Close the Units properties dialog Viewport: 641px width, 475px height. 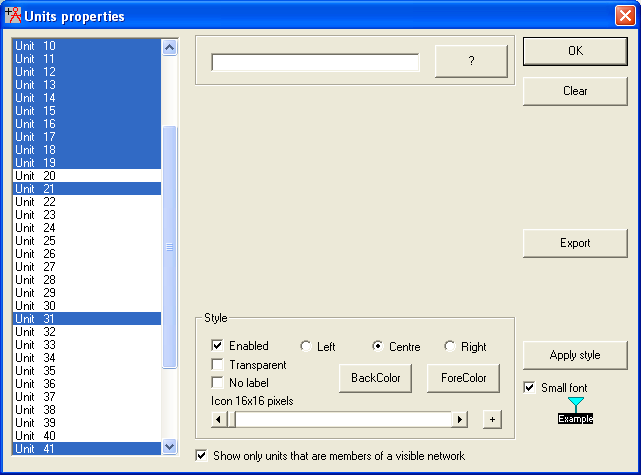[625, 16]
